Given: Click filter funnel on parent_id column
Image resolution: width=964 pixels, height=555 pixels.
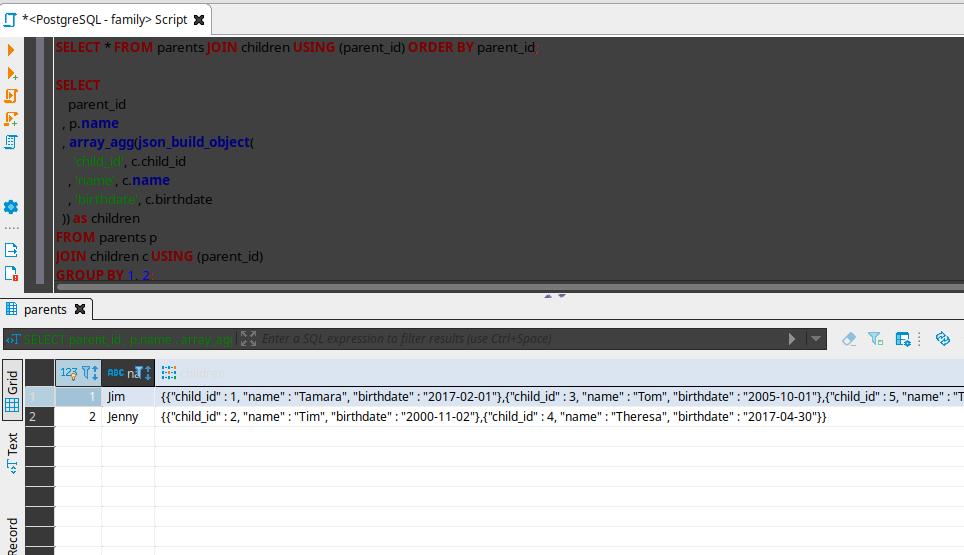Looking at the screenshot, I should coord(86,372).
